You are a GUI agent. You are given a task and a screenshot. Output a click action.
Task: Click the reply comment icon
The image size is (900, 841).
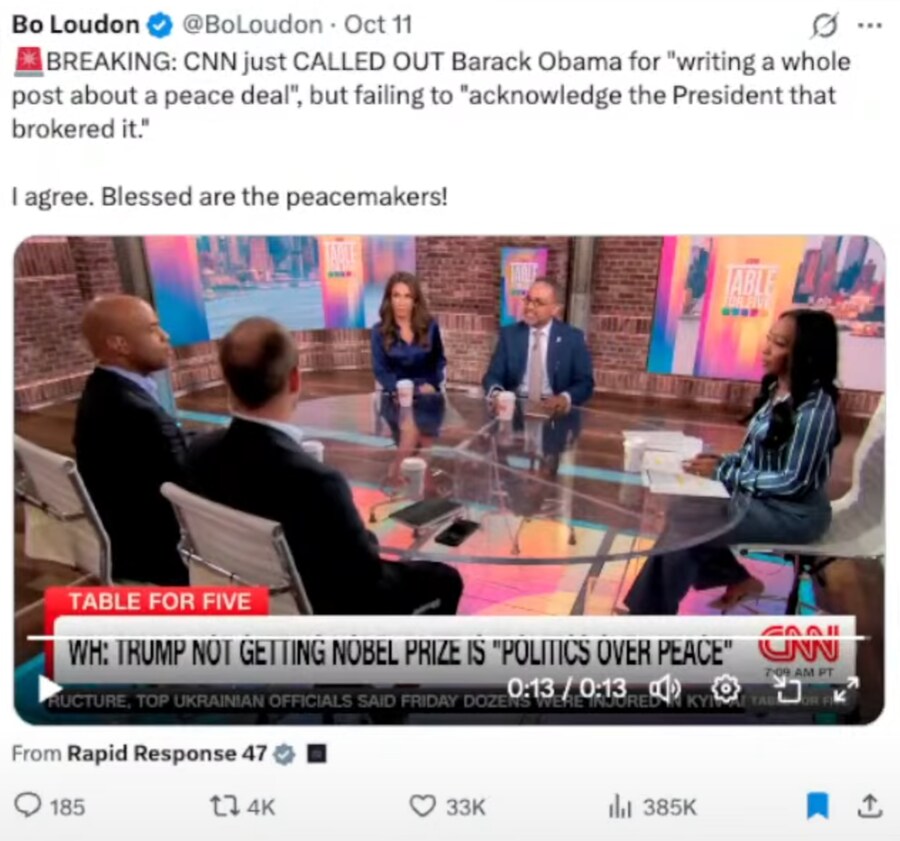(27, 805)
